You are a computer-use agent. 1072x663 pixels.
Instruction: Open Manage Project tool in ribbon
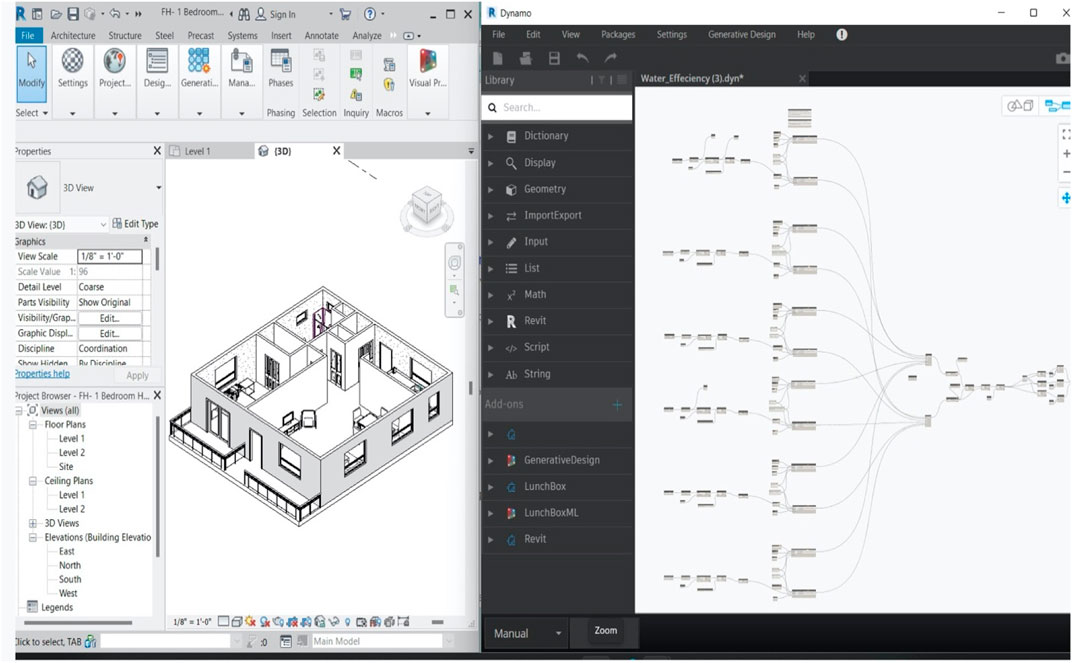click(x=241, y=69)
